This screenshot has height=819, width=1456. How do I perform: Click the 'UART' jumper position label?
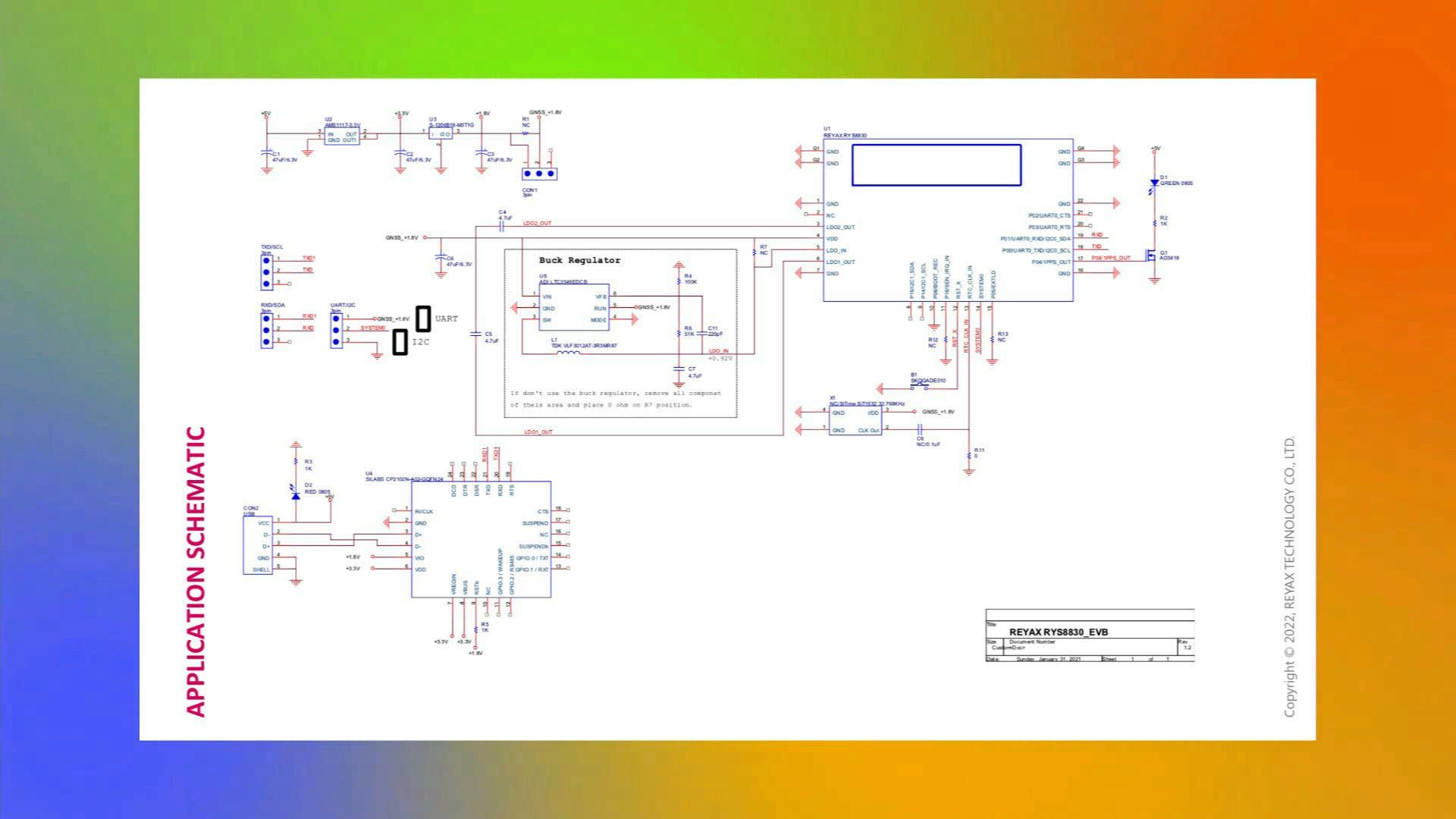[x=447, y=318]
